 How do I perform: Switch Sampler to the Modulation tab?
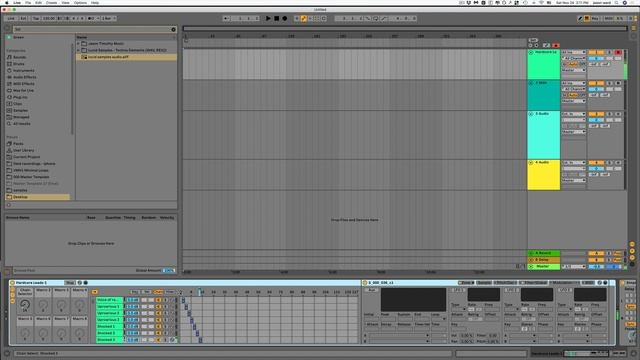pyautogui.click(x=563, y=282)
